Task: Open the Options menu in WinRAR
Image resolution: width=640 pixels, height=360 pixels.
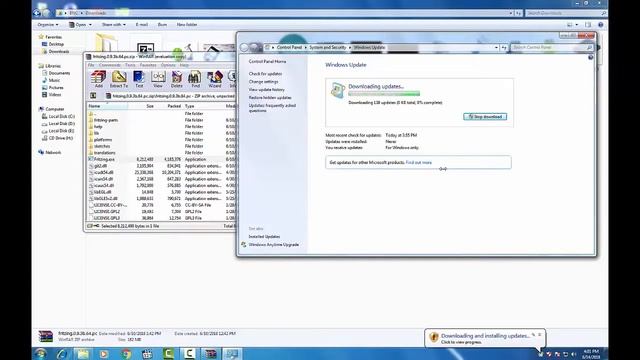Action: point(168,65)
